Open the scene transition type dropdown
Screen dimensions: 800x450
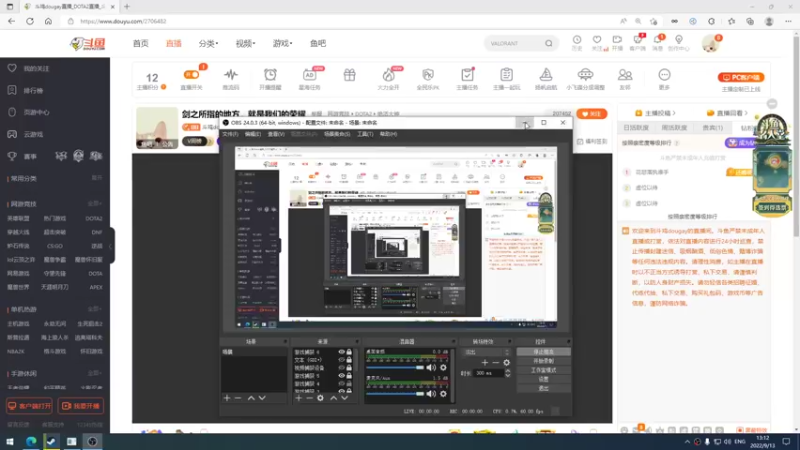[485, 352]
